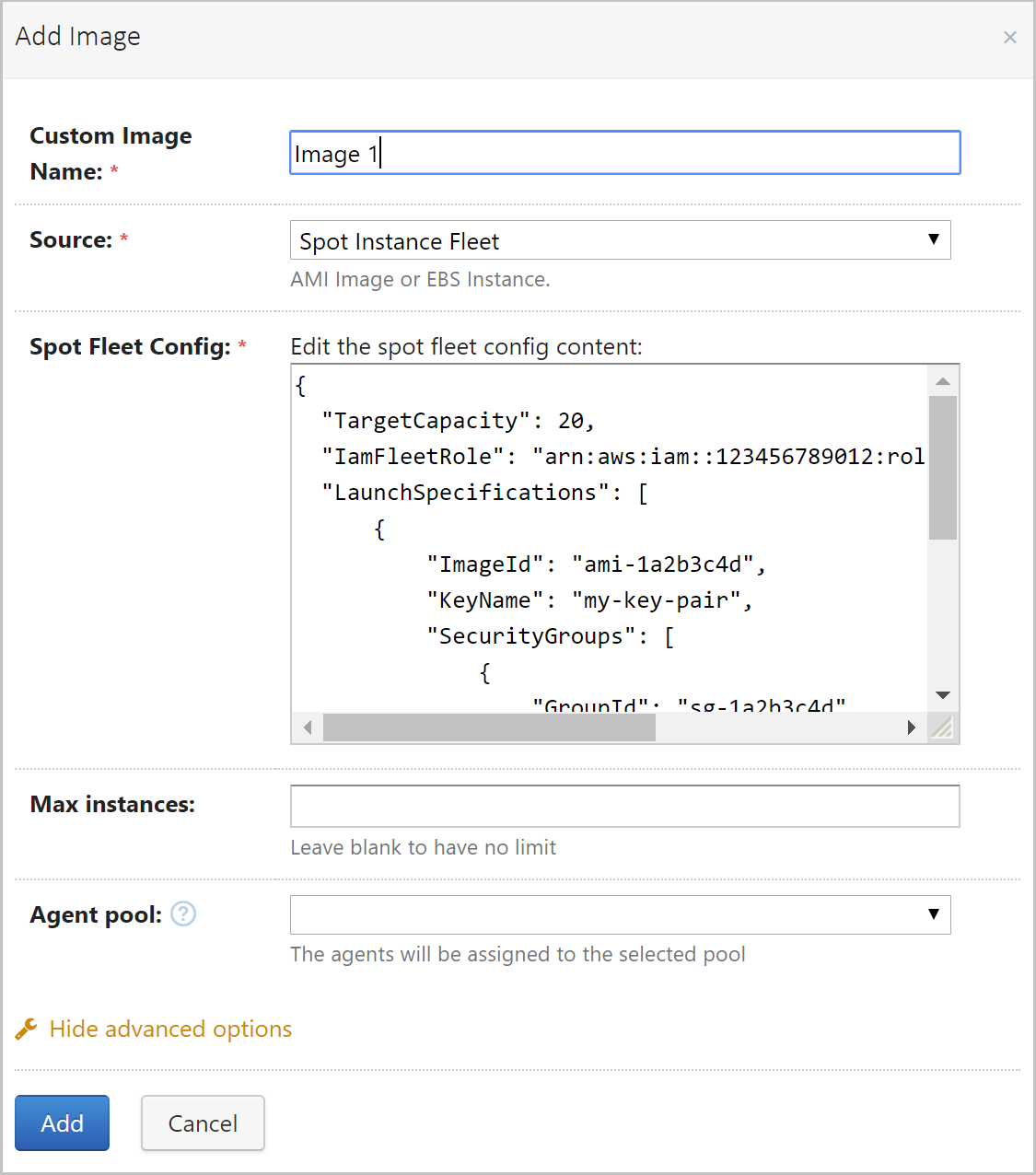Open the Source dropdown showing Spot Instance Fleet
The image size is (1036, 1175).
coord(621,240)
